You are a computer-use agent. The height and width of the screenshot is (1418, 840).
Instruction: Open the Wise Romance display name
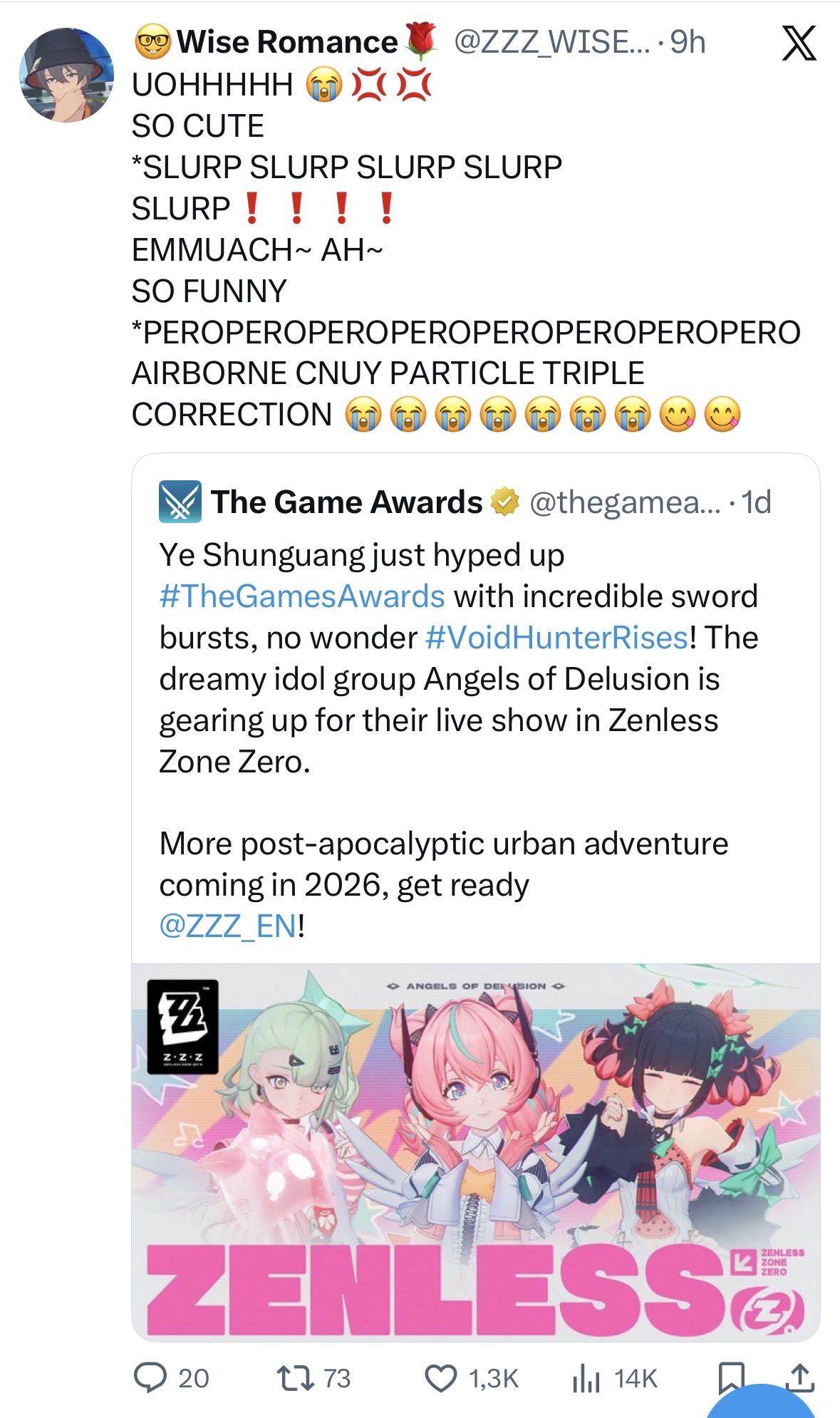tap(287, 42)
